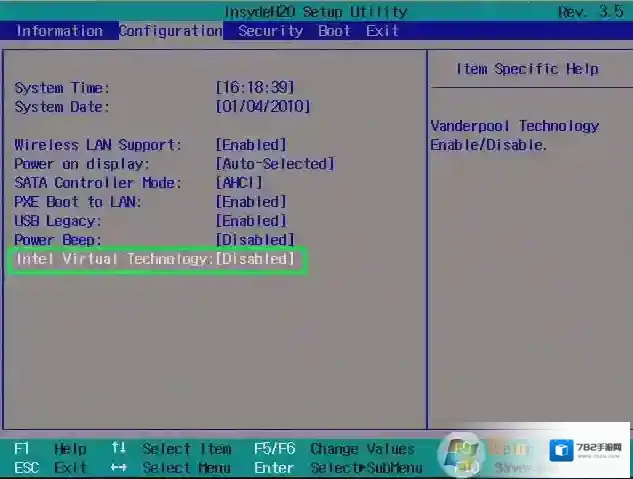Image resolution: width=633 pixels, height=479 pixels.
Task: Click the Rev. 3.5 version text
Action: 591,12
